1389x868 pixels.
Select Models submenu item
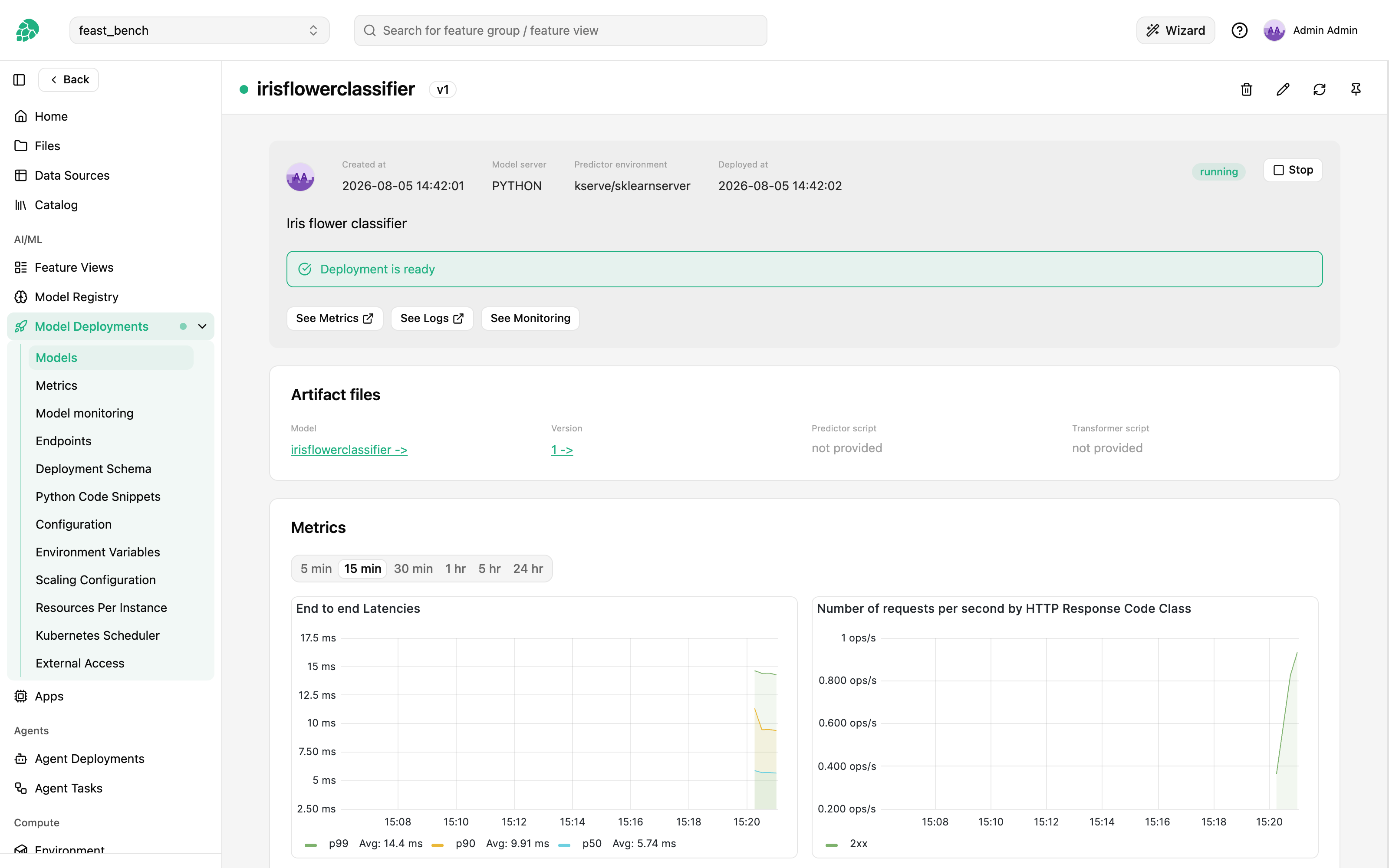pyautogui.click(x=111, y=358)
